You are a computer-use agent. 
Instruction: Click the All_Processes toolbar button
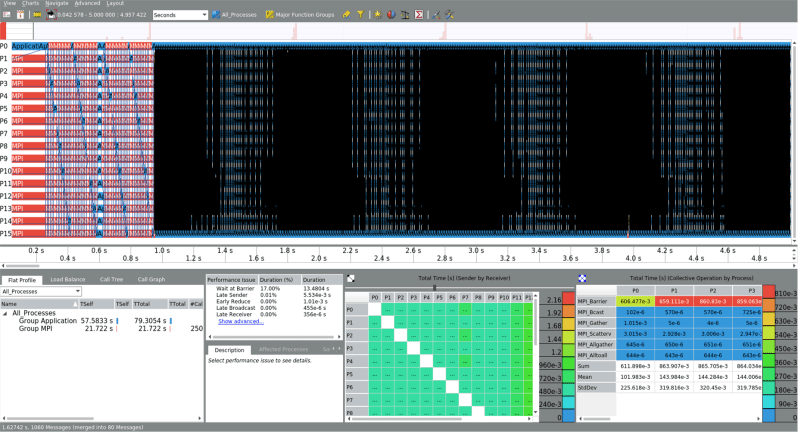pos(235,15)
